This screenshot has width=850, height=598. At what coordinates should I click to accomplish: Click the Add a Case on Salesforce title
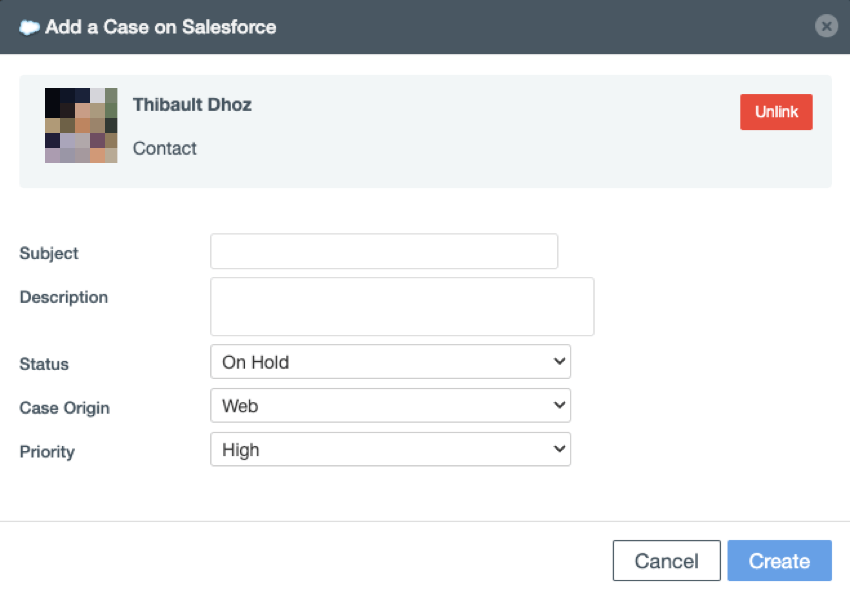[160, 27]
